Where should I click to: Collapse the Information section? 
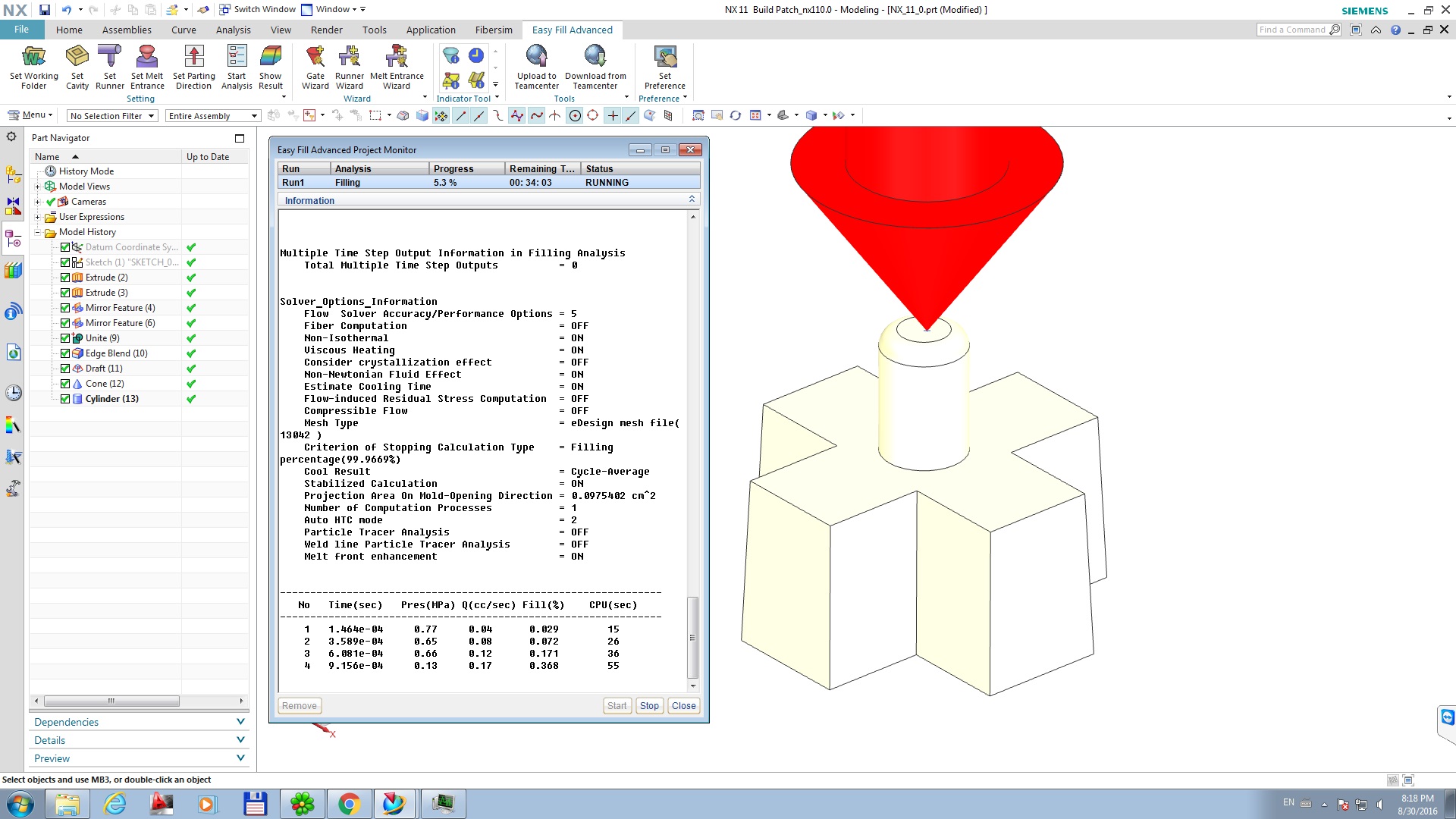(x=692, y=199)
